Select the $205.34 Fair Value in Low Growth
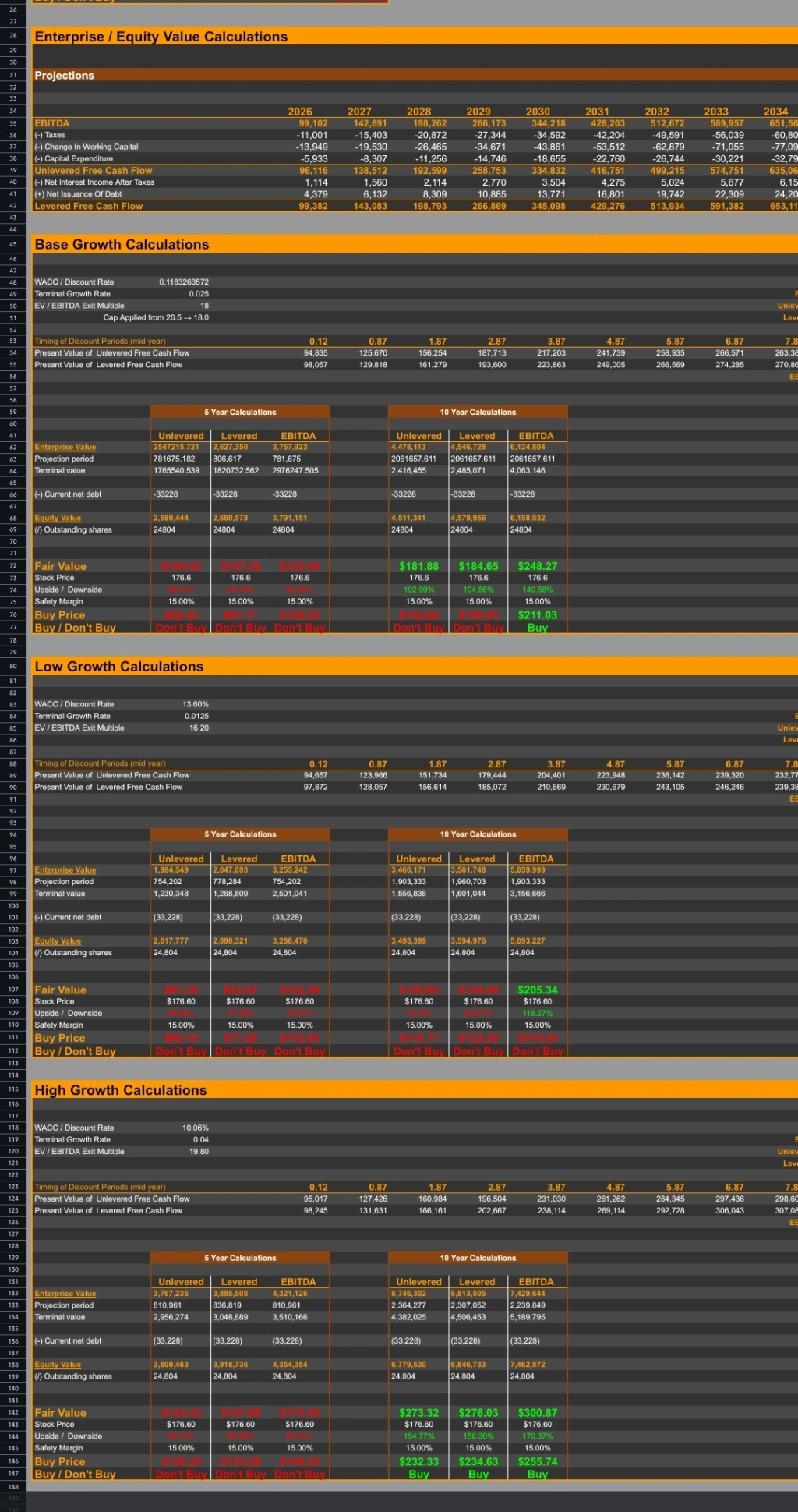798x1512 pixels. [x=538, y=990]
